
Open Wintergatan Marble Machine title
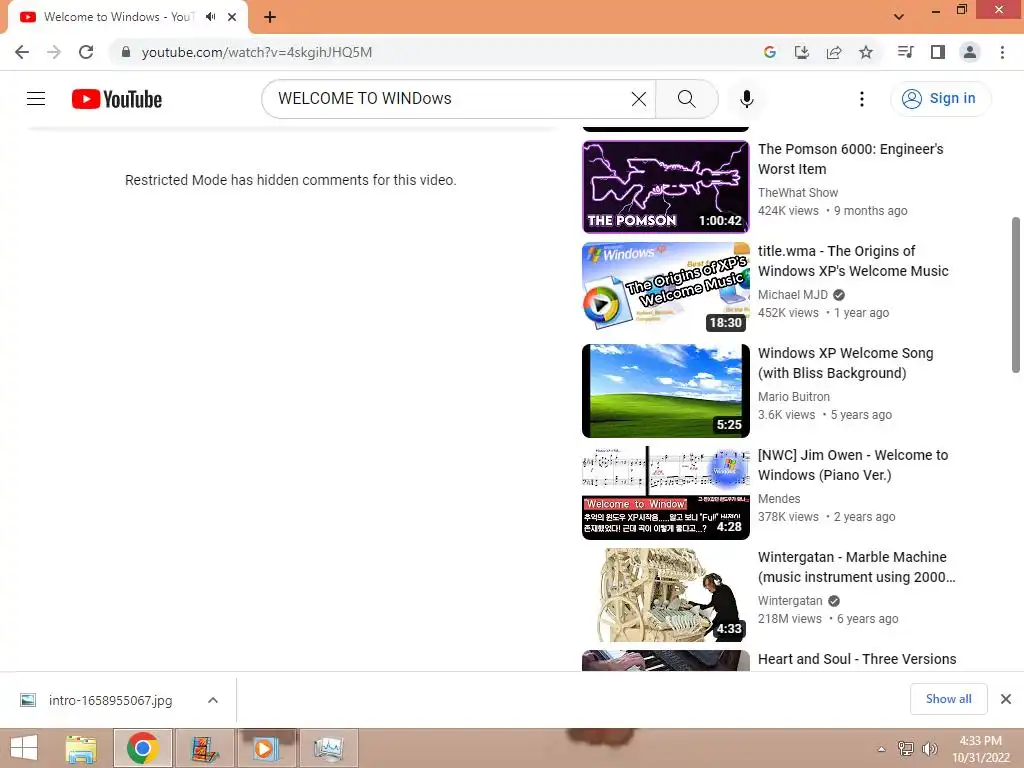coord(856,566)
